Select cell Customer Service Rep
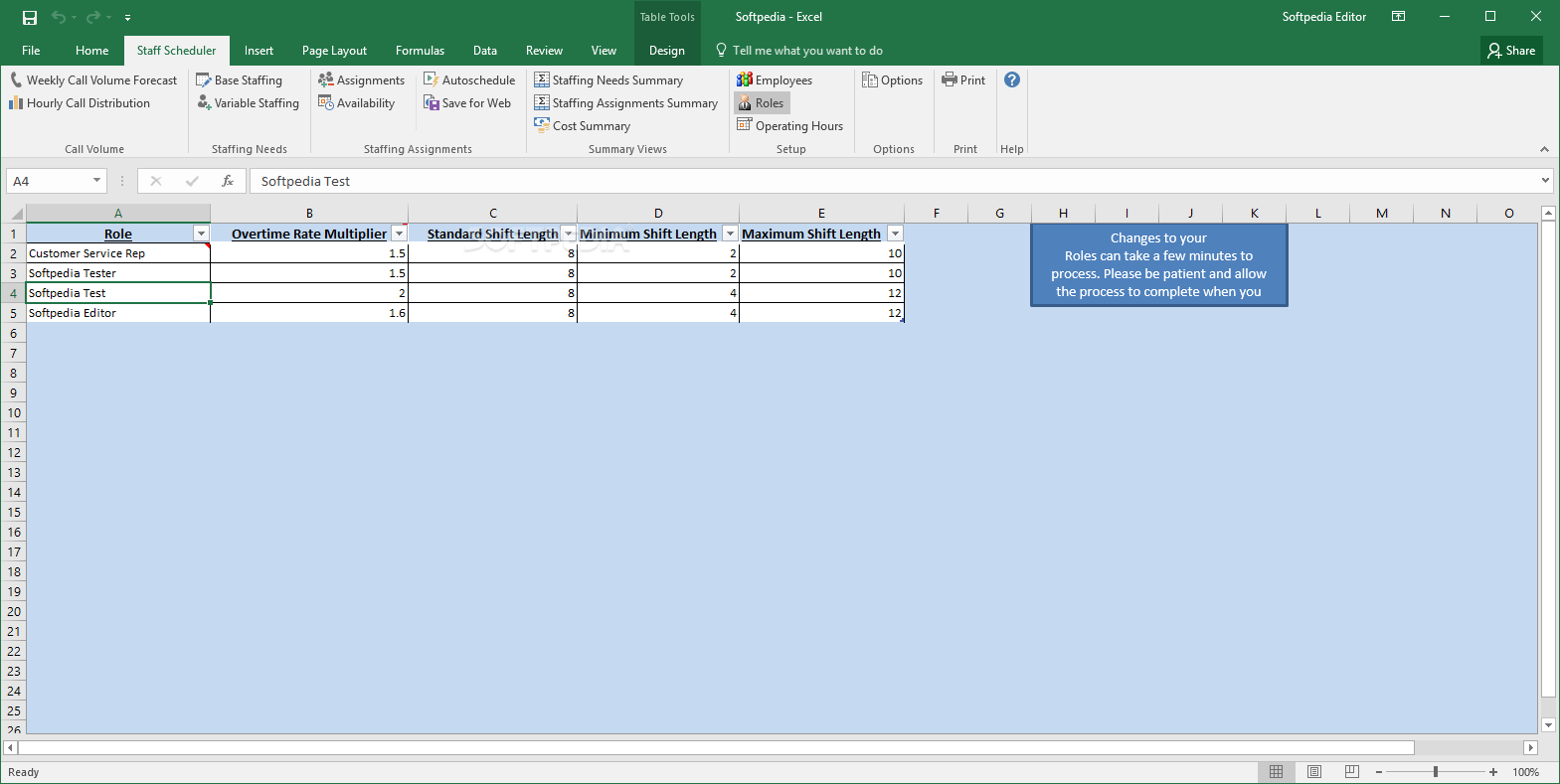 click(x=118, y=253)
